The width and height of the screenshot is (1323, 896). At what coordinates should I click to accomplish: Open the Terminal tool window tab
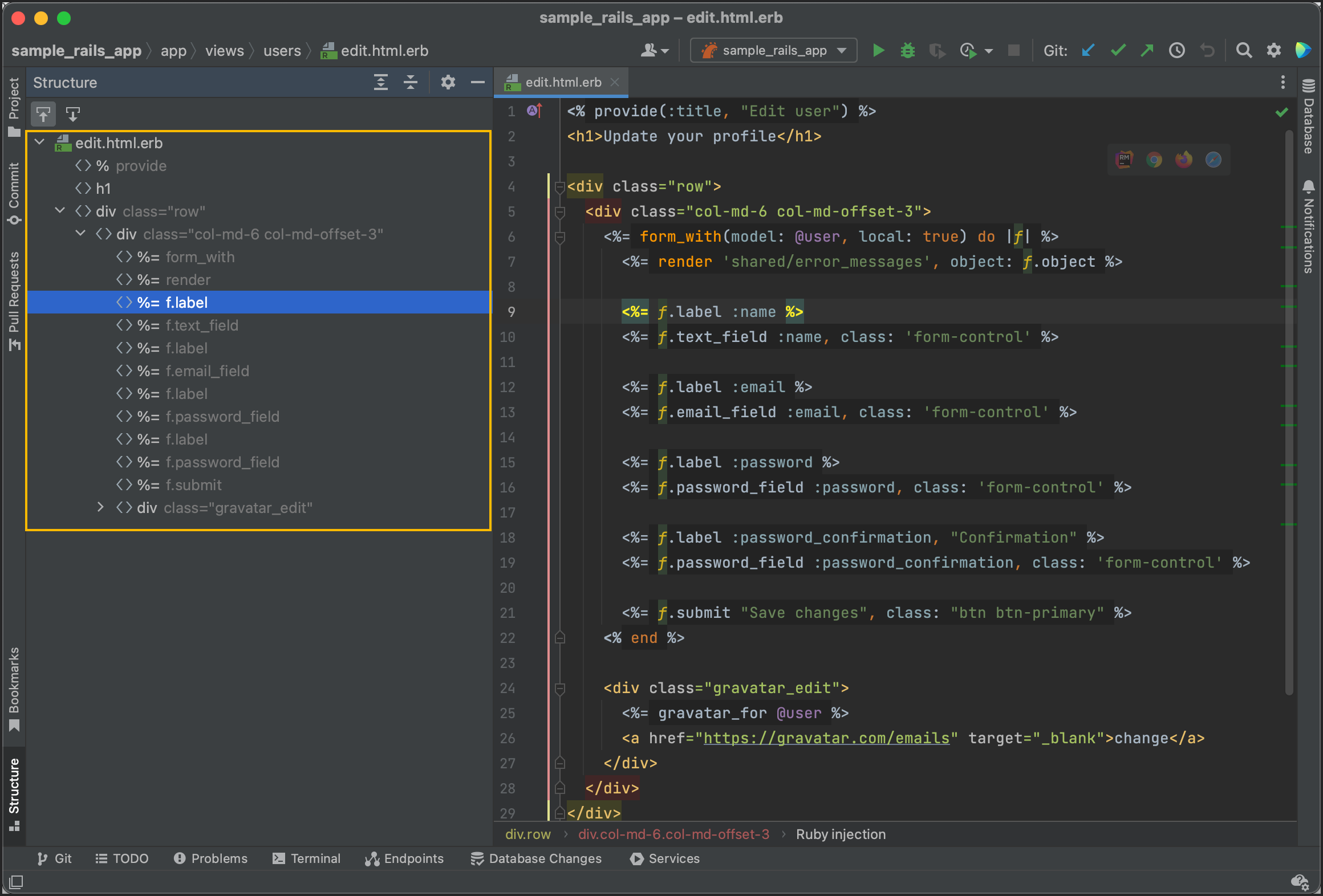pos(307,858)
